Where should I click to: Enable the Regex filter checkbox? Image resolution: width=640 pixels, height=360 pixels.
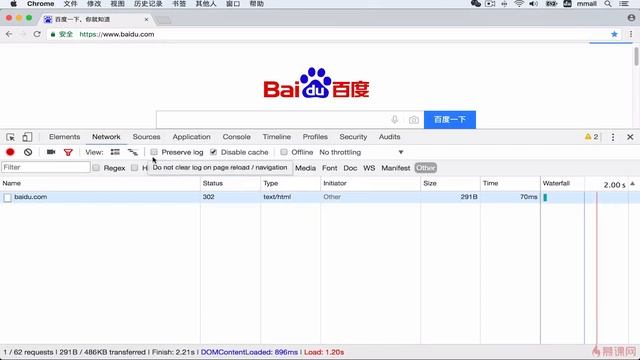click(96, 168)
